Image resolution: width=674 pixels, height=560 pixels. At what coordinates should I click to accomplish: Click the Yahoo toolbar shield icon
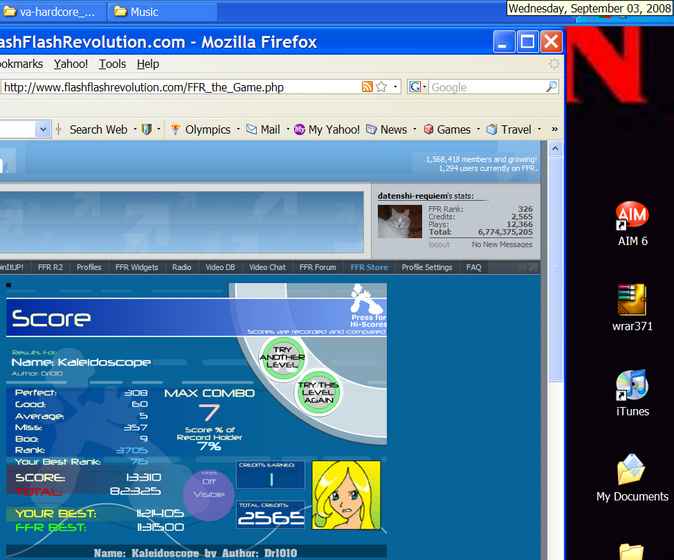[147, 129]
